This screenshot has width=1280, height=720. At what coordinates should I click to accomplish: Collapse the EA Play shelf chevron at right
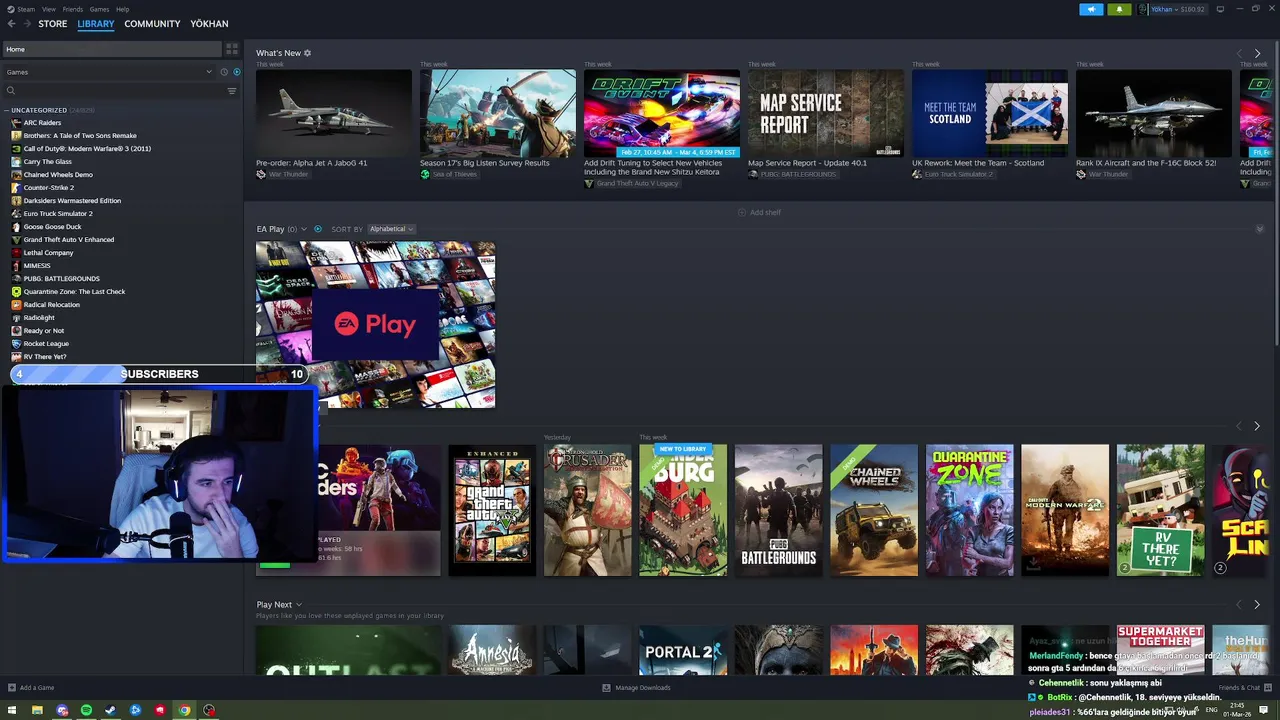point(1259,229)
